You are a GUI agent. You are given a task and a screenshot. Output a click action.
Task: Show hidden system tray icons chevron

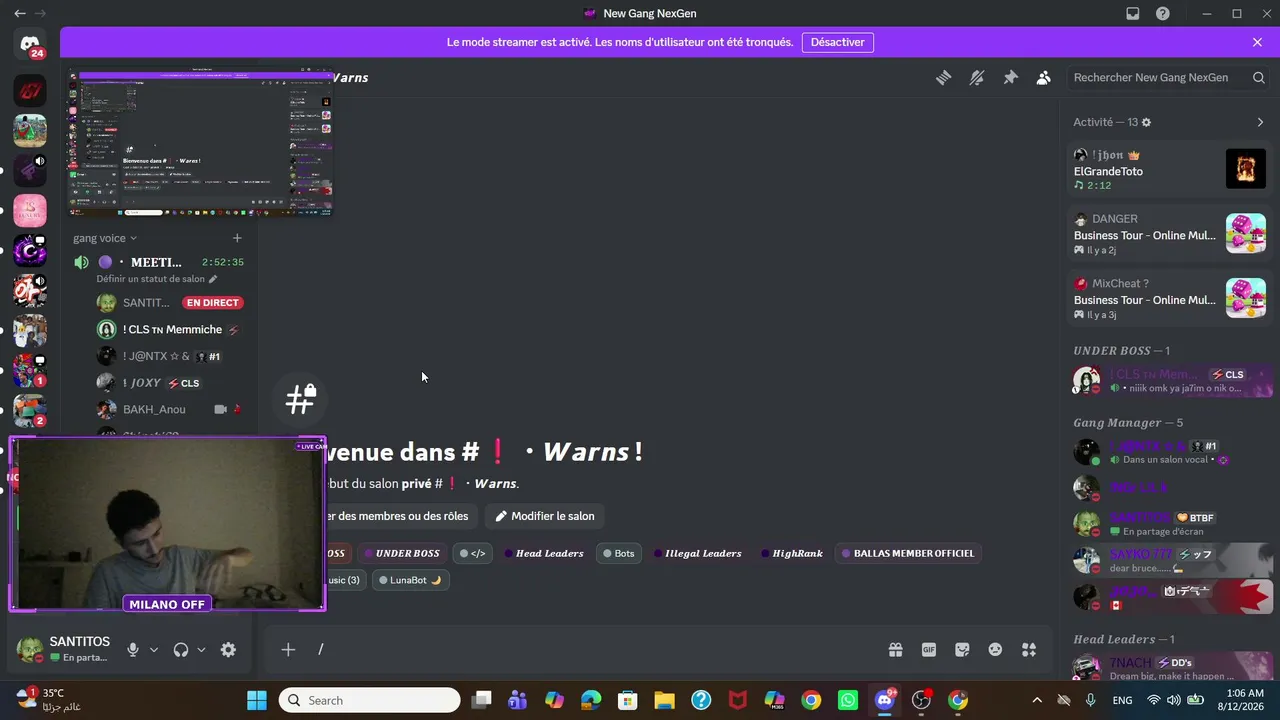pos(1037,700)
